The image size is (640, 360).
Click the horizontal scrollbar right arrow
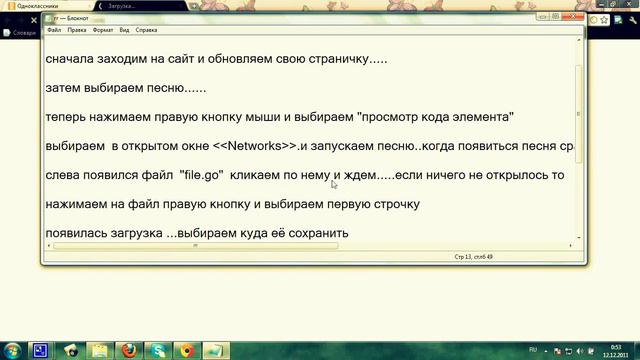(x=571, y=246)
